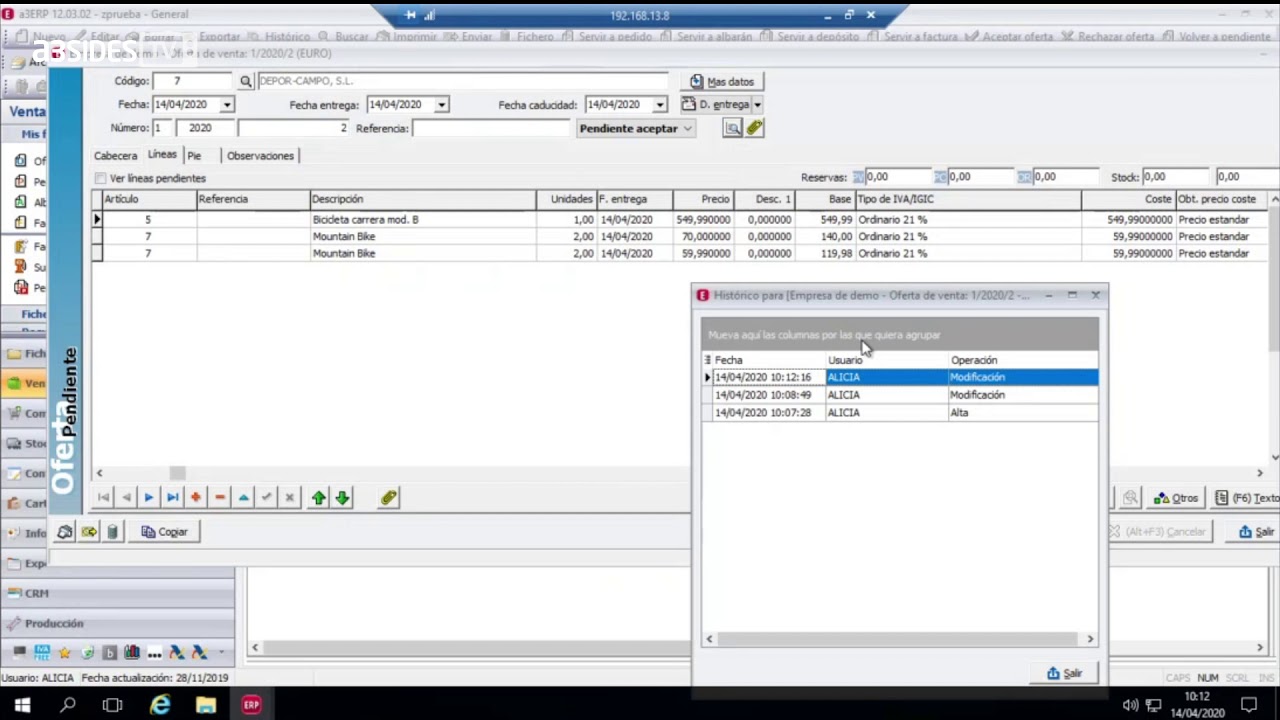Image resolution: width=1280 pixels, height=720 pixels.
Task: Go to next line record button
Action: coord(149,498)
